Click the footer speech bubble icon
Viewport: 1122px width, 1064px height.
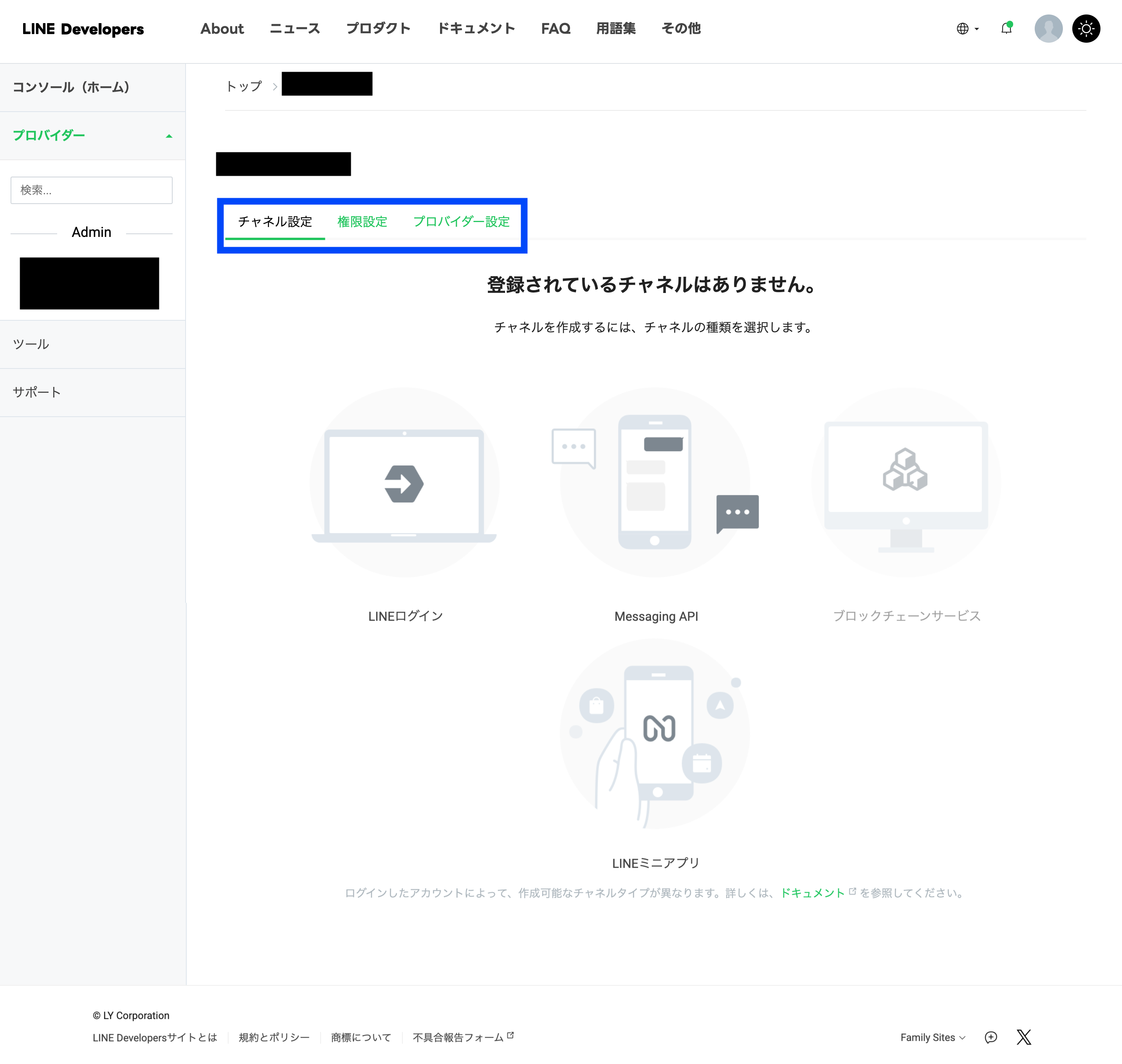(990, 1037)
